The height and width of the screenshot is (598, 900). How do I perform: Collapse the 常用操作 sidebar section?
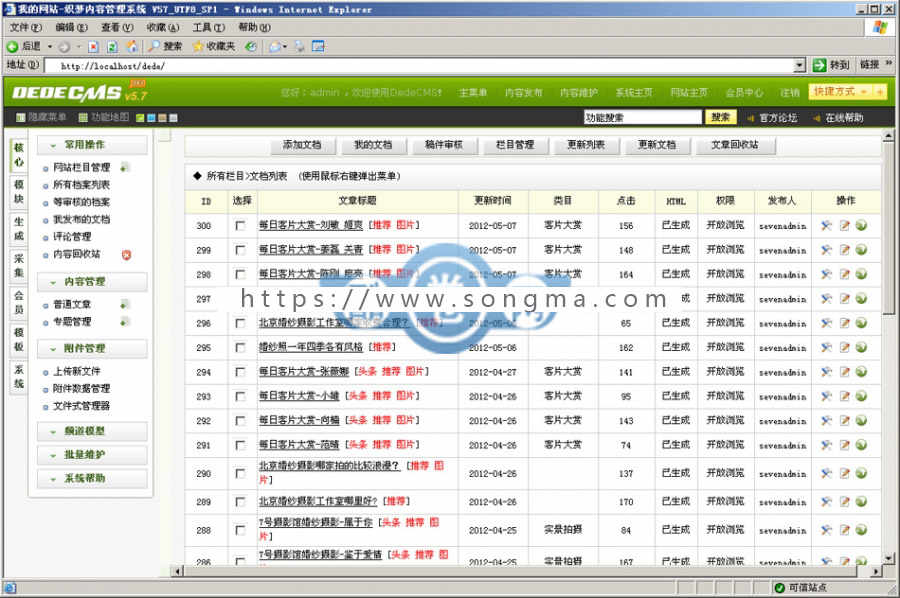point(92,145)
